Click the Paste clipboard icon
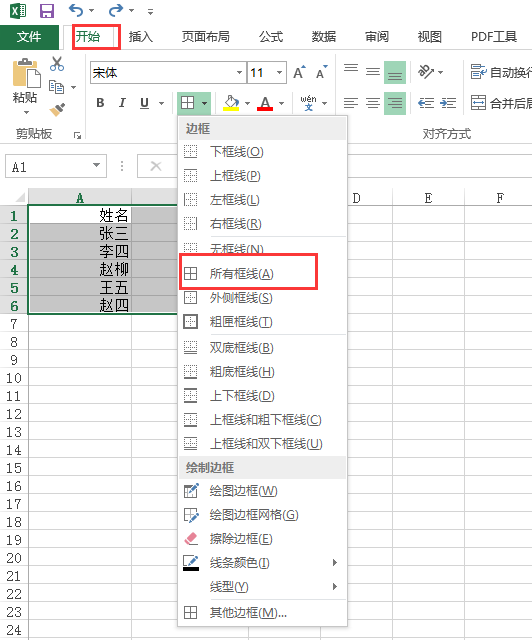The image size is (532, 640). 26,73
